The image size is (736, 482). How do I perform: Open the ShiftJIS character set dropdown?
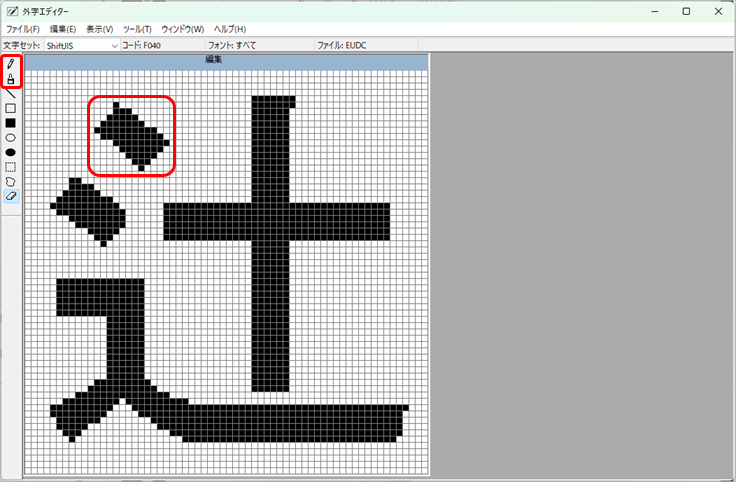83,45
